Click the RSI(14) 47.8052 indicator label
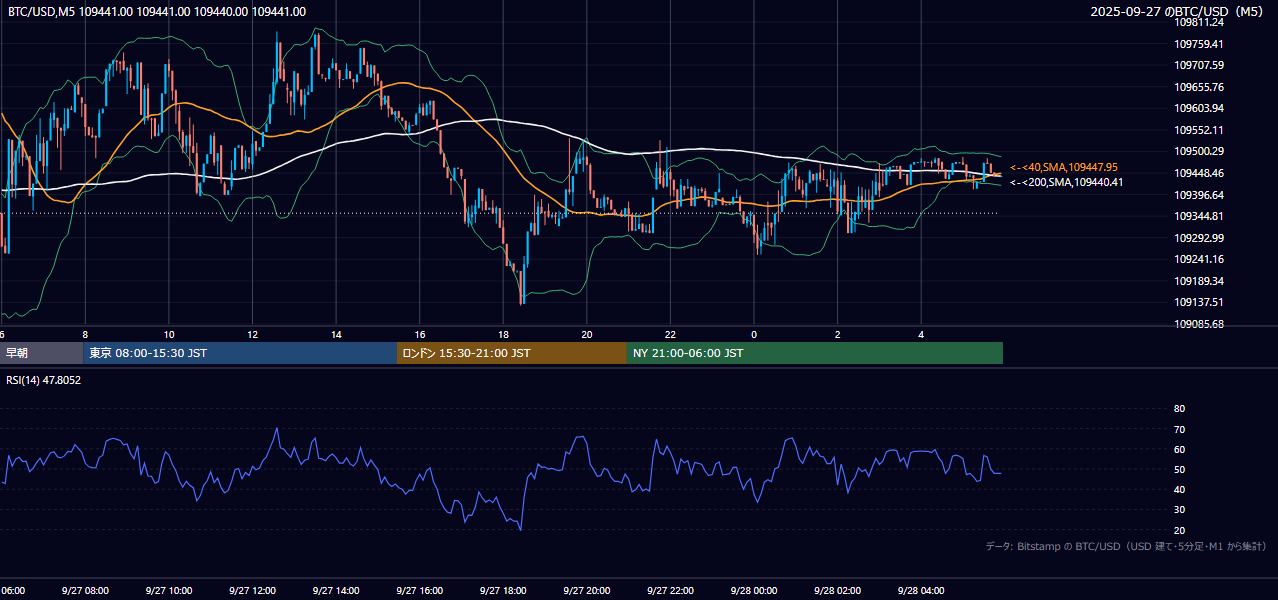Screen dimensions: 1278x600 point(44,380)
